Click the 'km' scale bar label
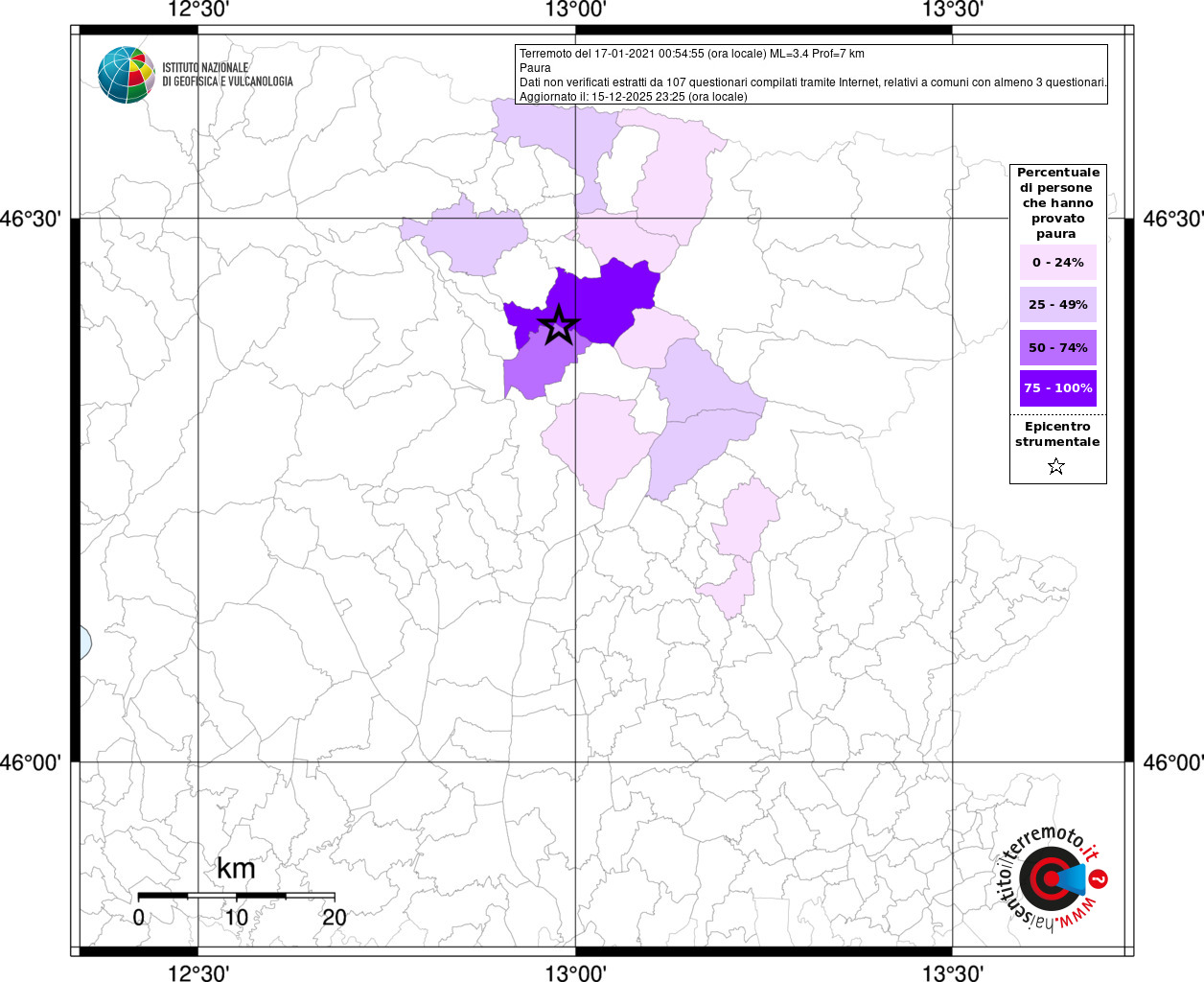The width and height of the screenshot is (1204, 982). [236, 869]
